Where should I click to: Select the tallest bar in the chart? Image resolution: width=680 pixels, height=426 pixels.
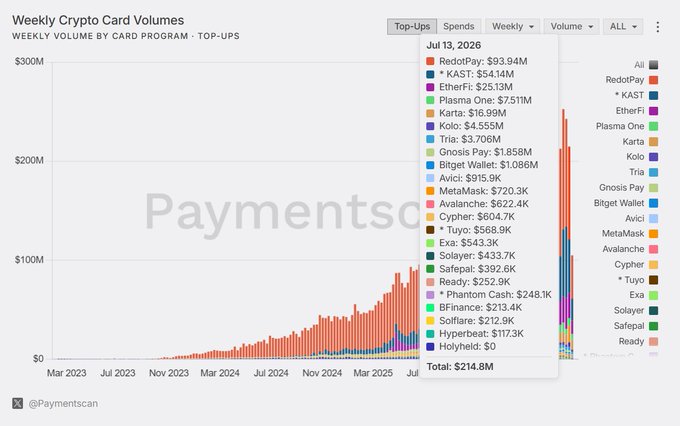click(563, 234)
